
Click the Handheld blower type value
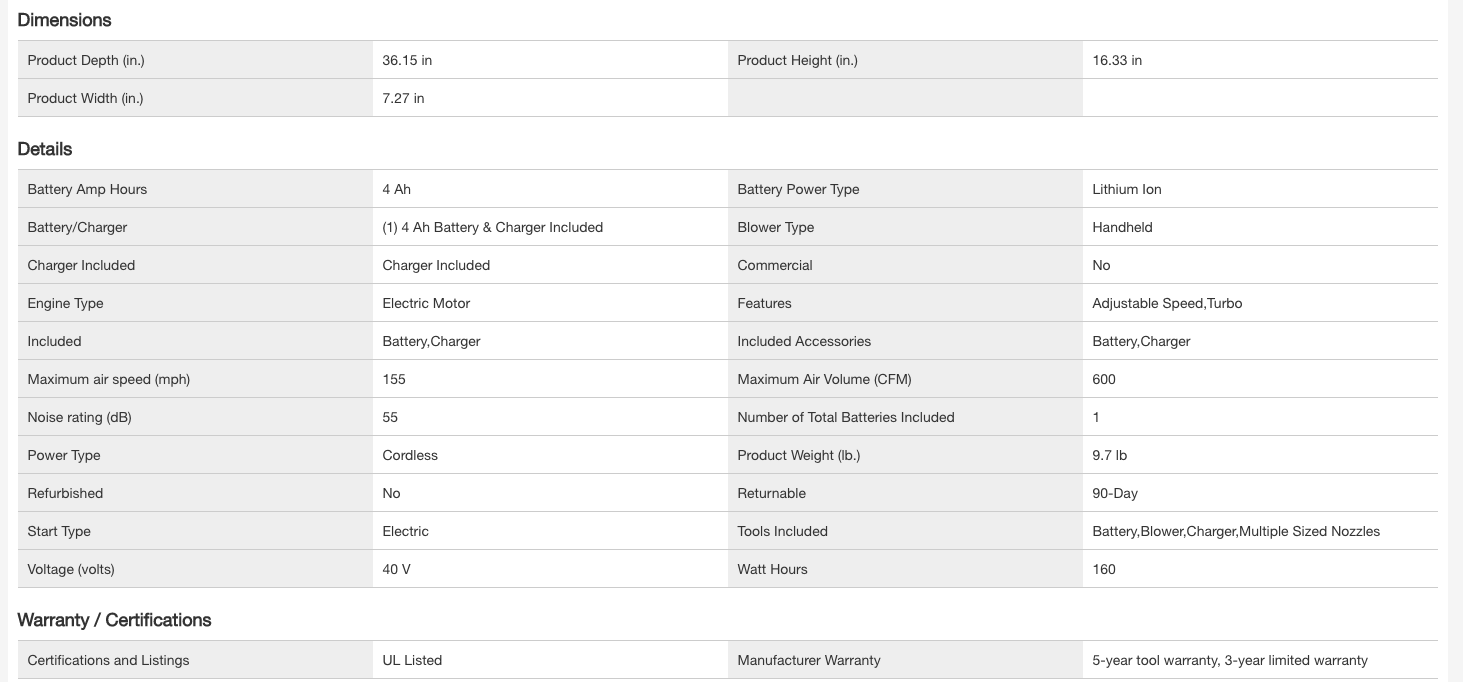pos(1122,227)
